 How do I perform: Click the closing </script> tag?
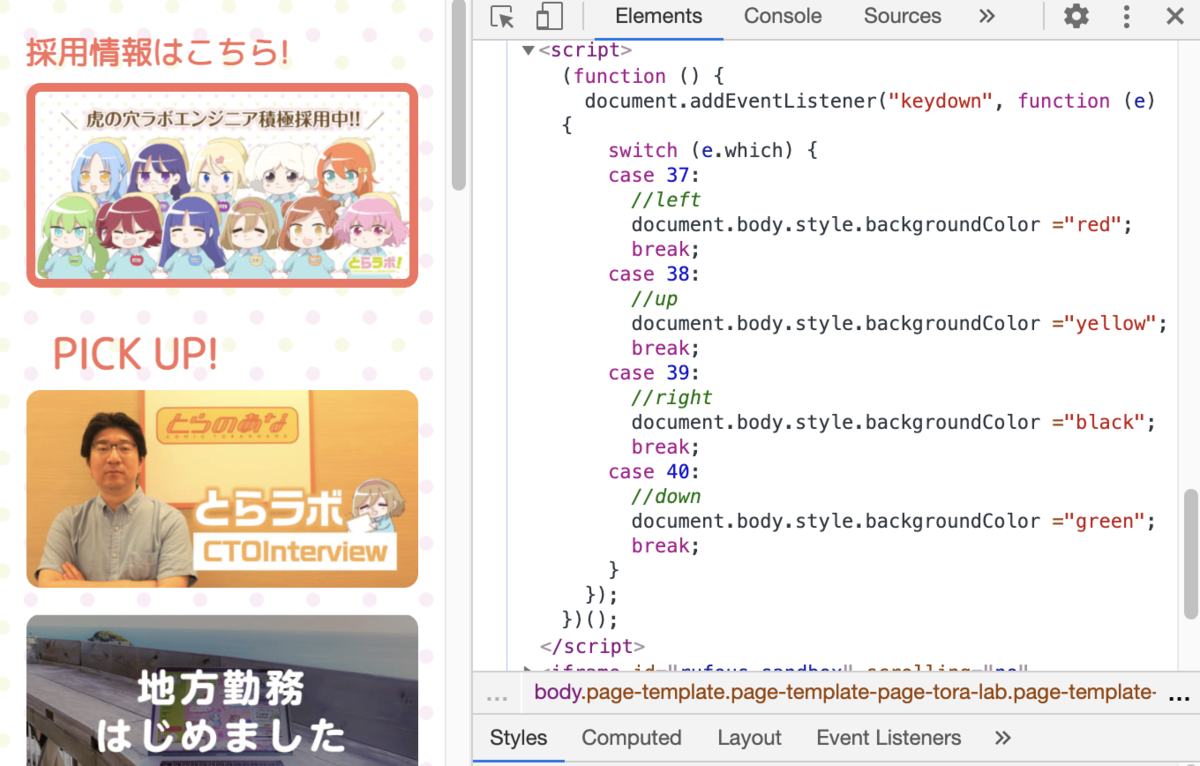pos(592,646)
